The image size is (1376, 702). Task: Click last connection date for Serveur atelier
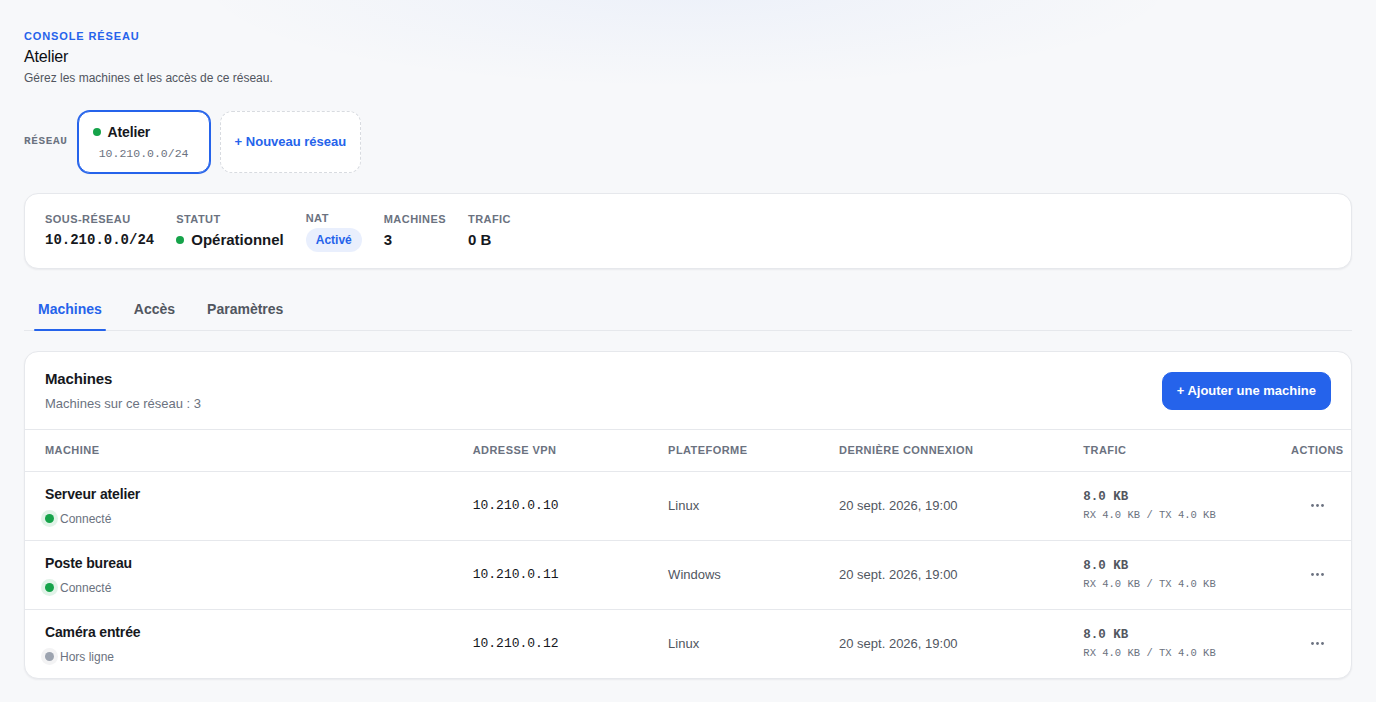tap(898, 506)
